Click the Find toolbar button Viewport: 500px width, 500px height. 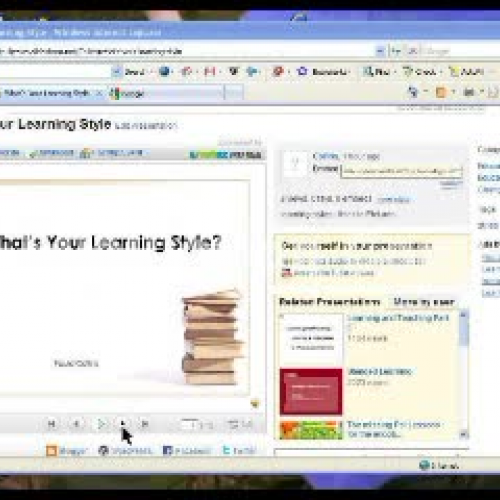click(x=377, y=72)
